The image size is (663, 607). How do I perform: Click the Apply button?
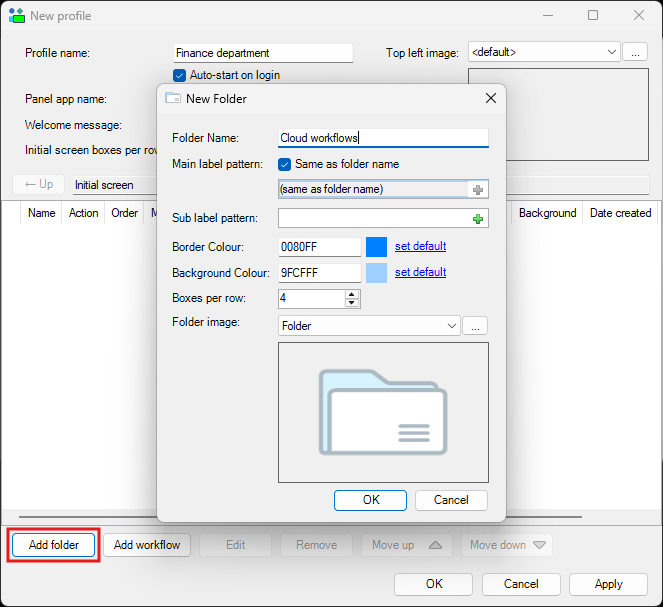tap(608, 584)
